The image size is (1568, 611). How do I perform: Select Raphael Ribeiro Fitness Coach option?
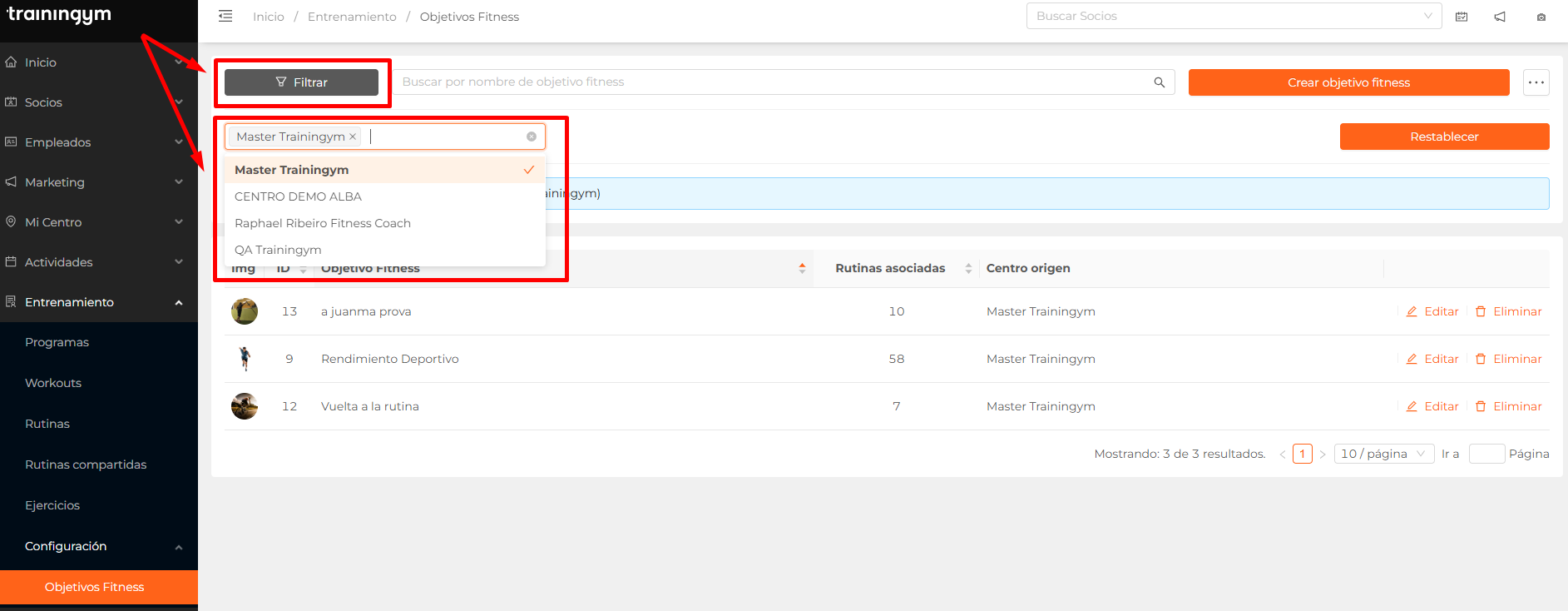tap(385, 223)
